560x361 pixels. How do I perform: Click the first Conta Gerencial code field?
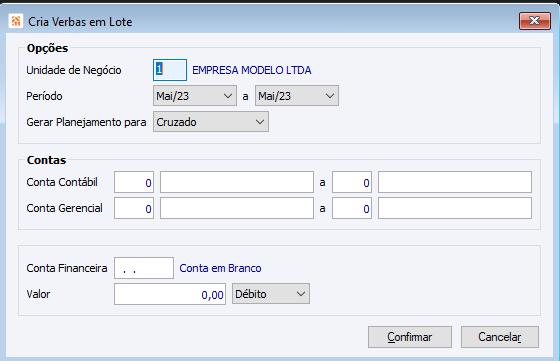pos(134,208)
